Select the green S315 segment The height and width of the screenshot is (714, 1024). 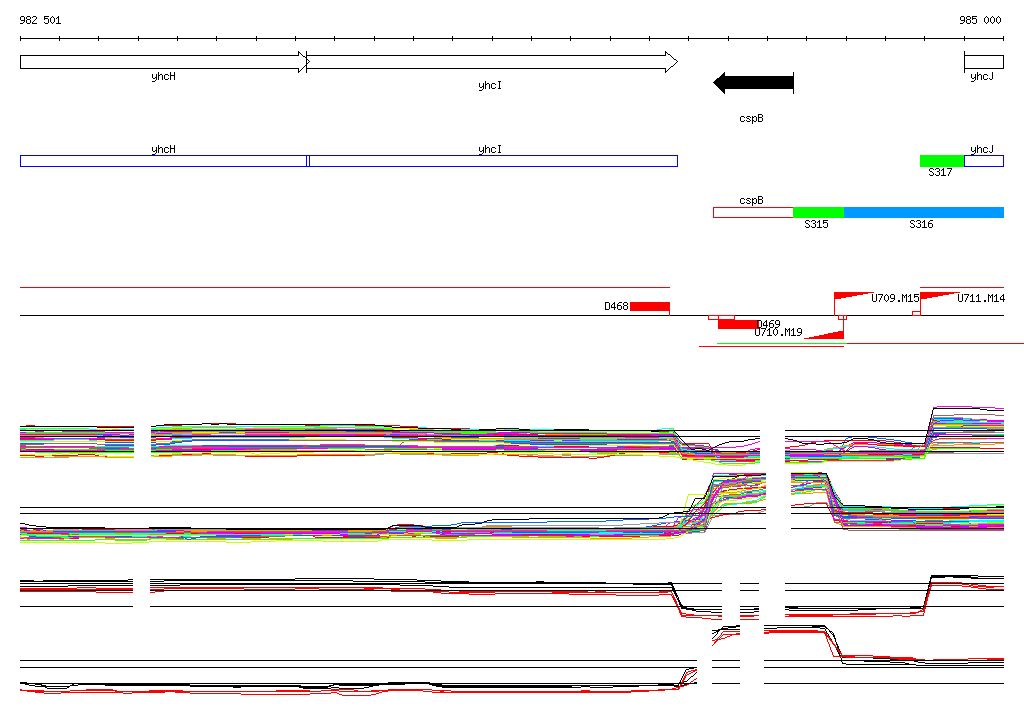tap(818, 212)
